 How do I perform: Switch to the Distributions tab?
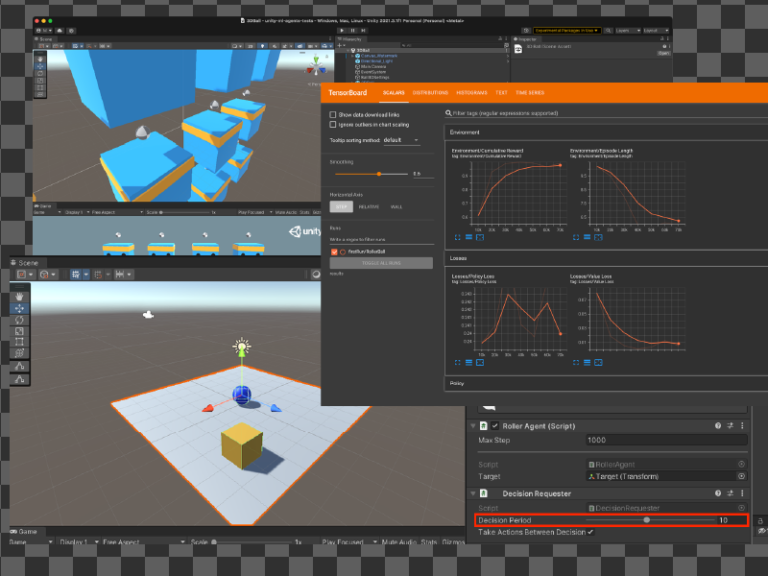pos(430,92)
